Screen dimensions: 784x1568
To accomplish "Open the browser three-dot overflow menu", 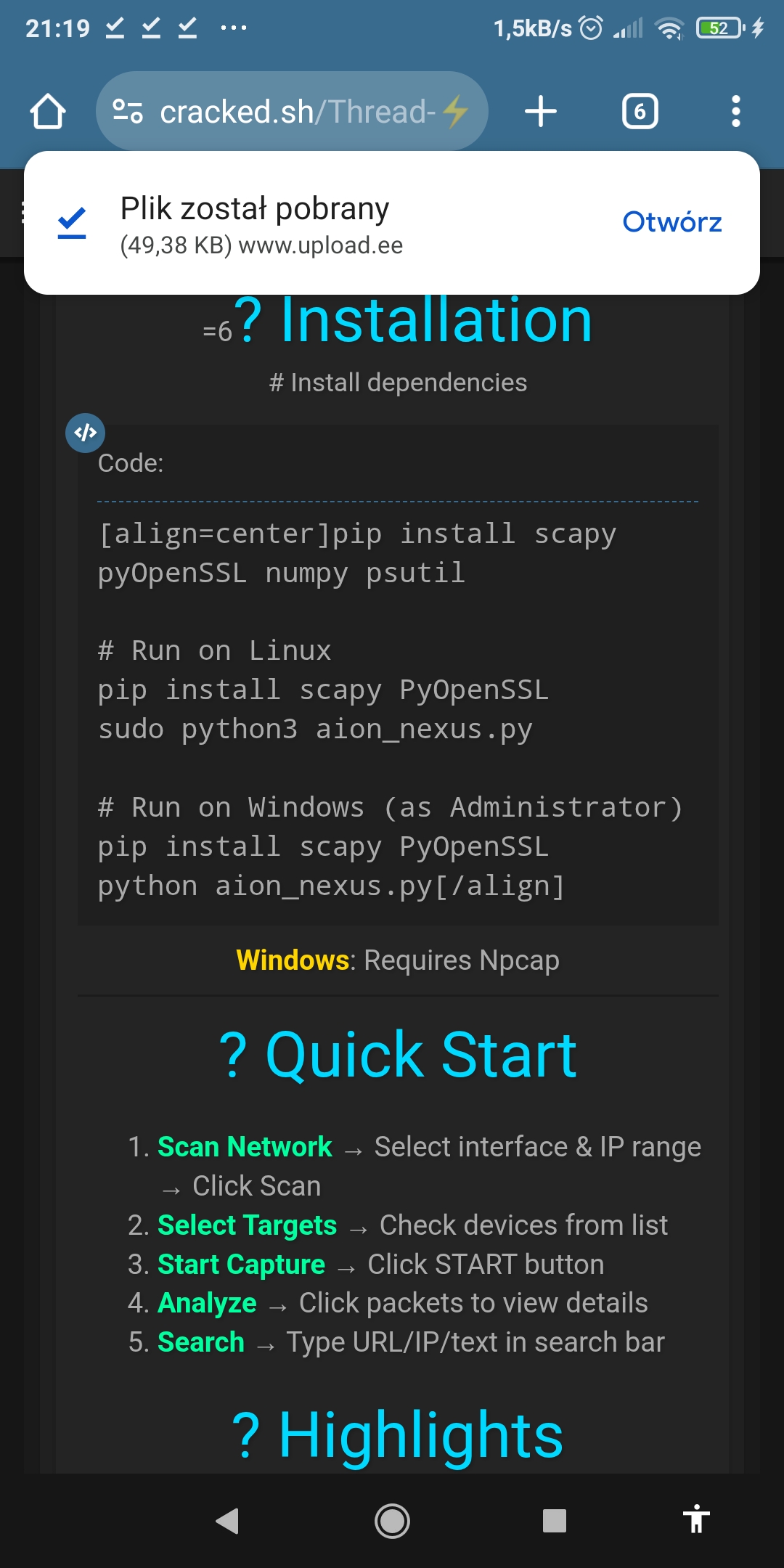I will [x=735, y=112].
